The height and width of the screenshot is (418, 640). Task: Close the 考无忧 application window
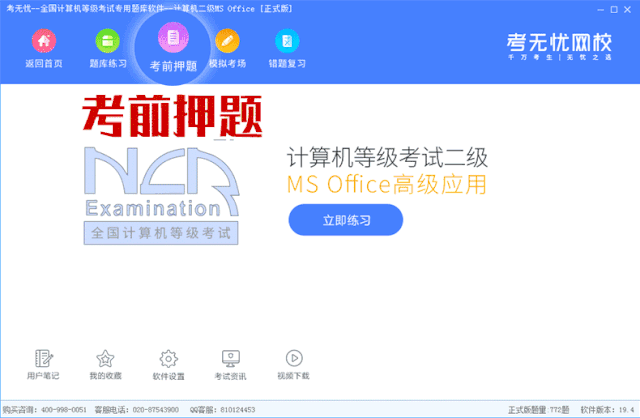pyautogui.click(x=627, y=10)
